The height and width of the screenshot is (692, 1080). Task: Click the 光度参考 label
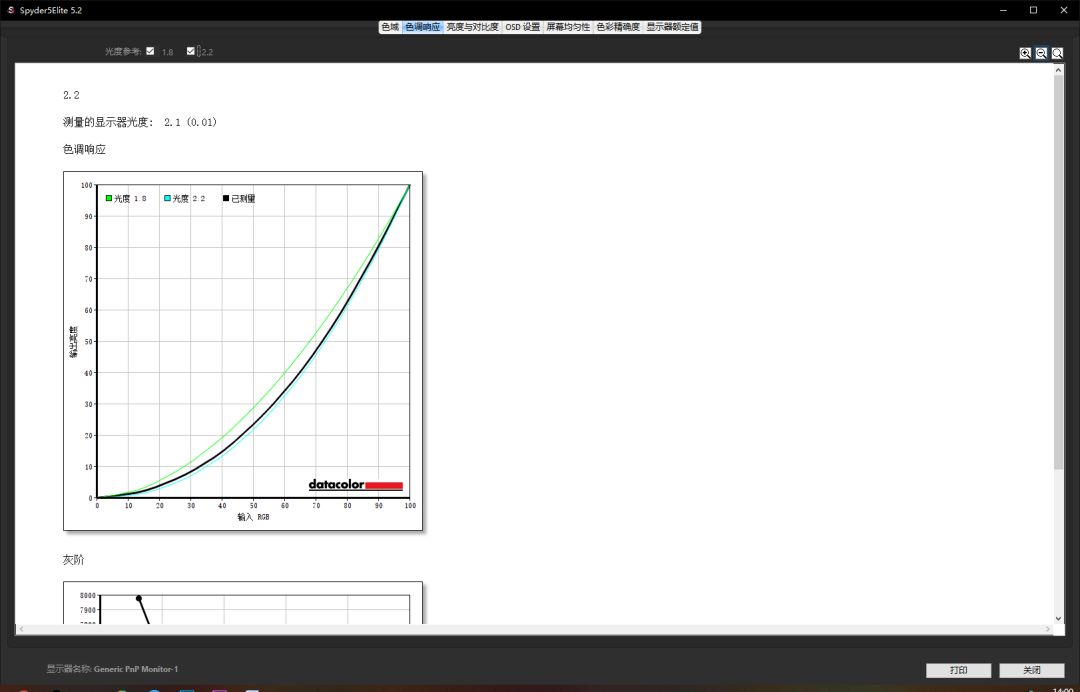[x=123, y=52]
